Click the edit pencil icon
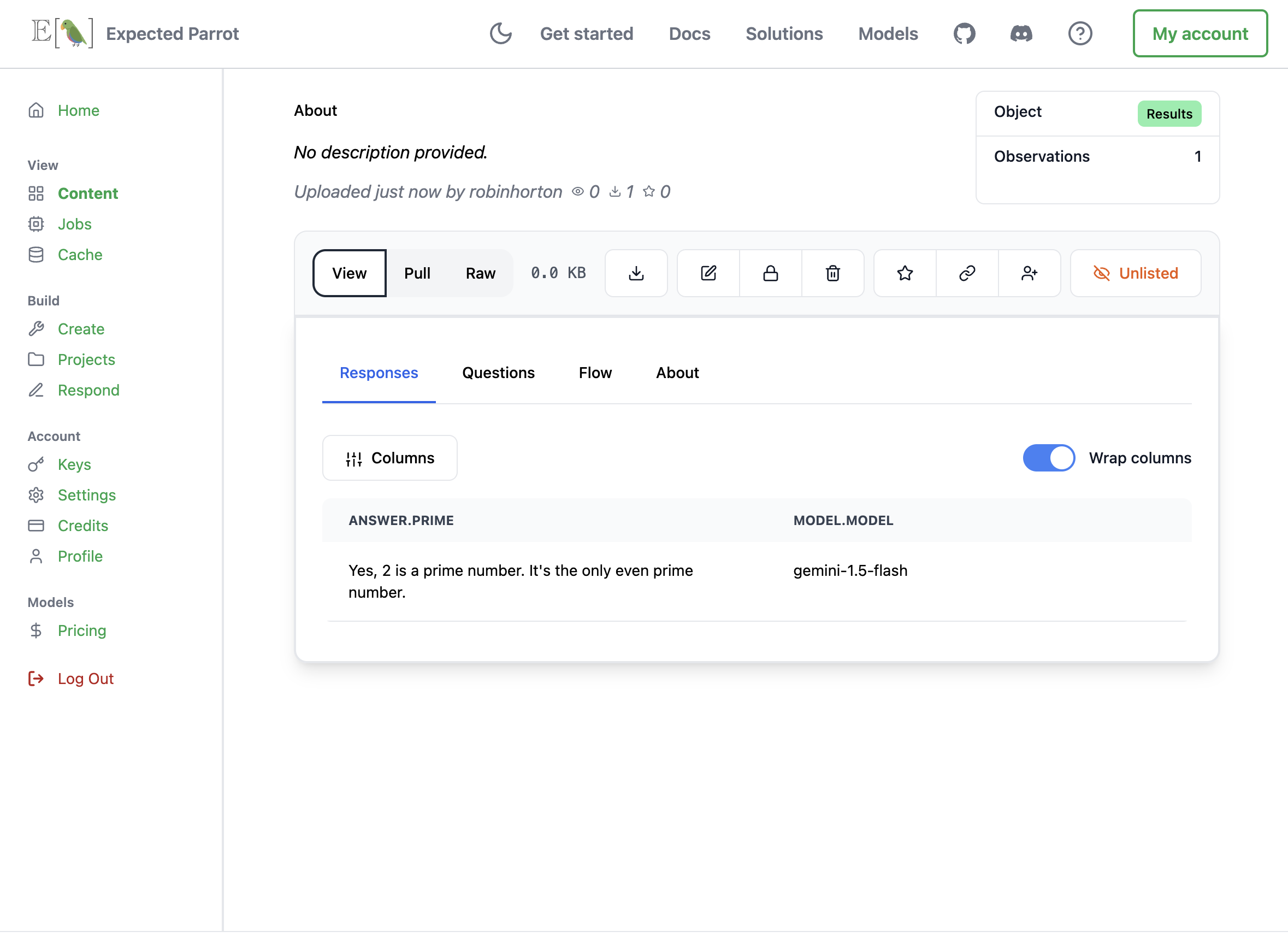 [x=707, y=273]
